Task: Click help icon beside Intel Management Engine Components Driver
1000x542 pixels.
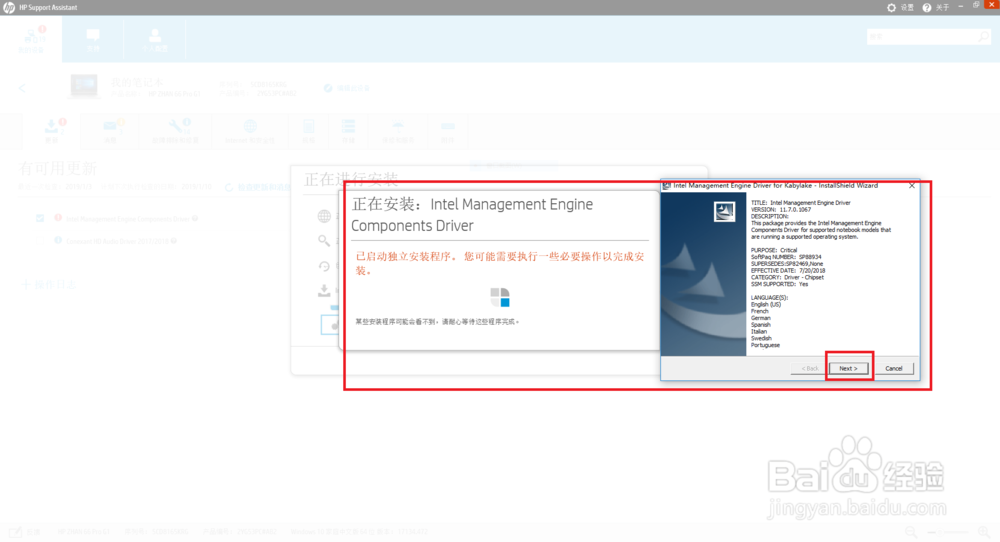Action: click(x=195, y=219)
